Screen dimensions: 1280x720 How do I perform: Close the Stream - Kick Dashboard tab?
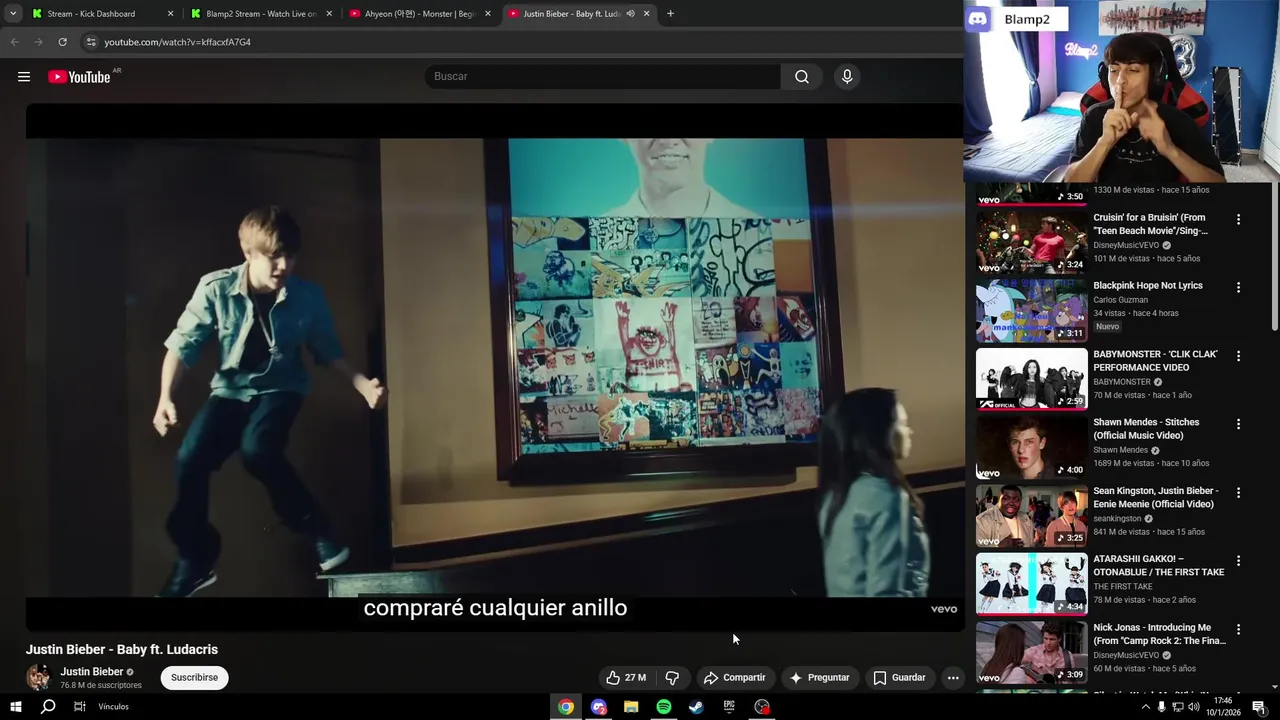pos(170,14)
